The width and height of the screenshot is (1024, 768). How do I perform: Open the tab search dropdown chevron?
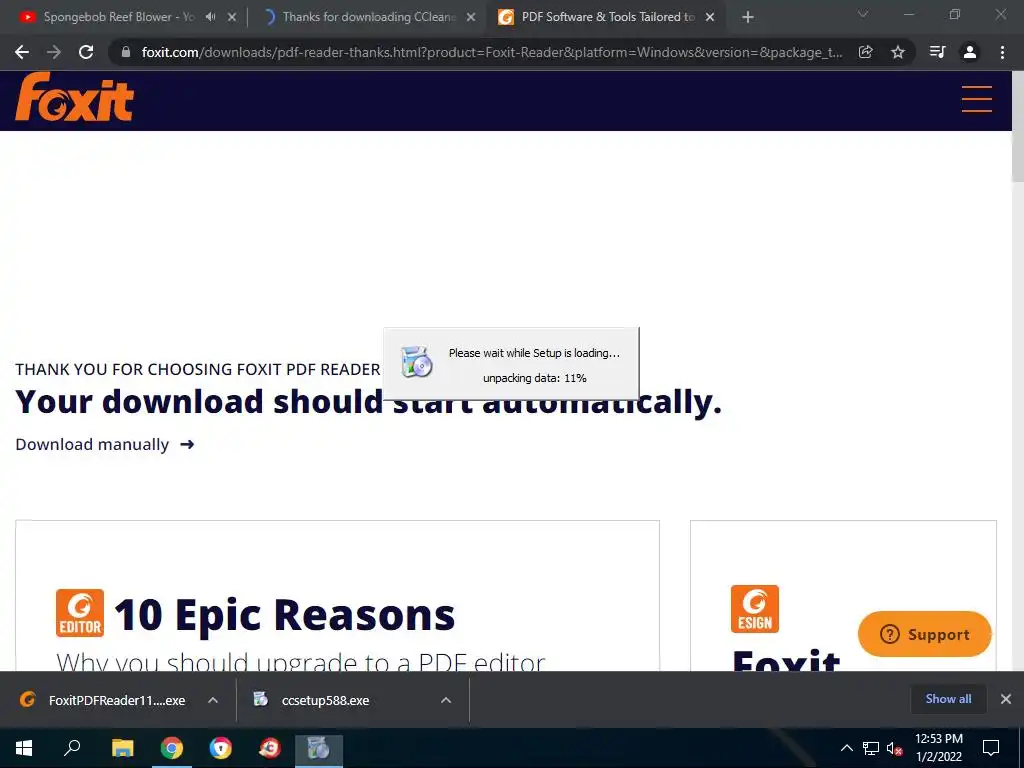point(863,14)
